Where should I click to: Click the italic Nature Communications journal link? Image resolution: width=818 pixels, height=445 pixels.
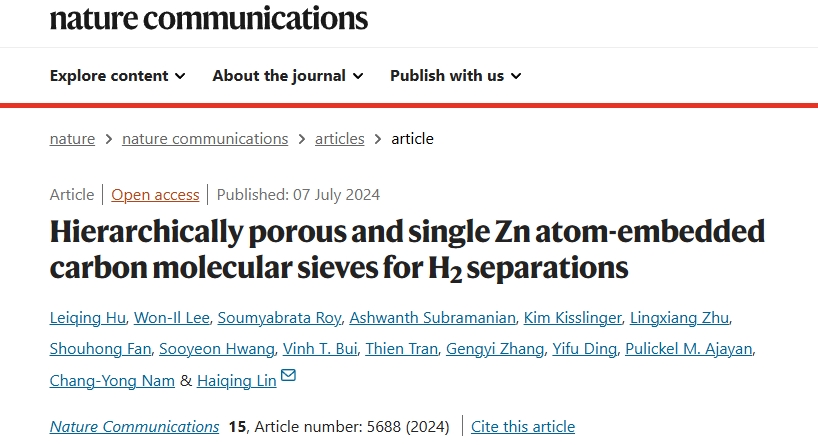[134, 426]
